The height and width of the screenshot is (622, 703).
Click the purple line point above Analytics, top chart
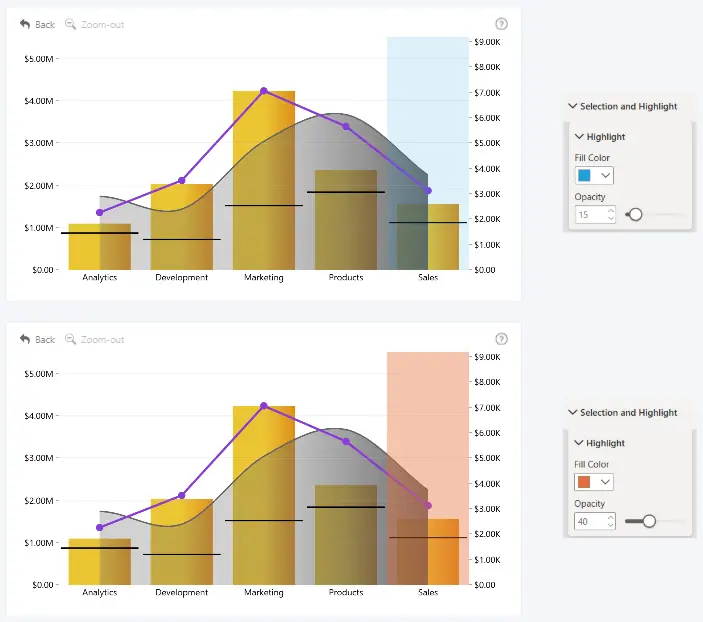coord(100,213)
